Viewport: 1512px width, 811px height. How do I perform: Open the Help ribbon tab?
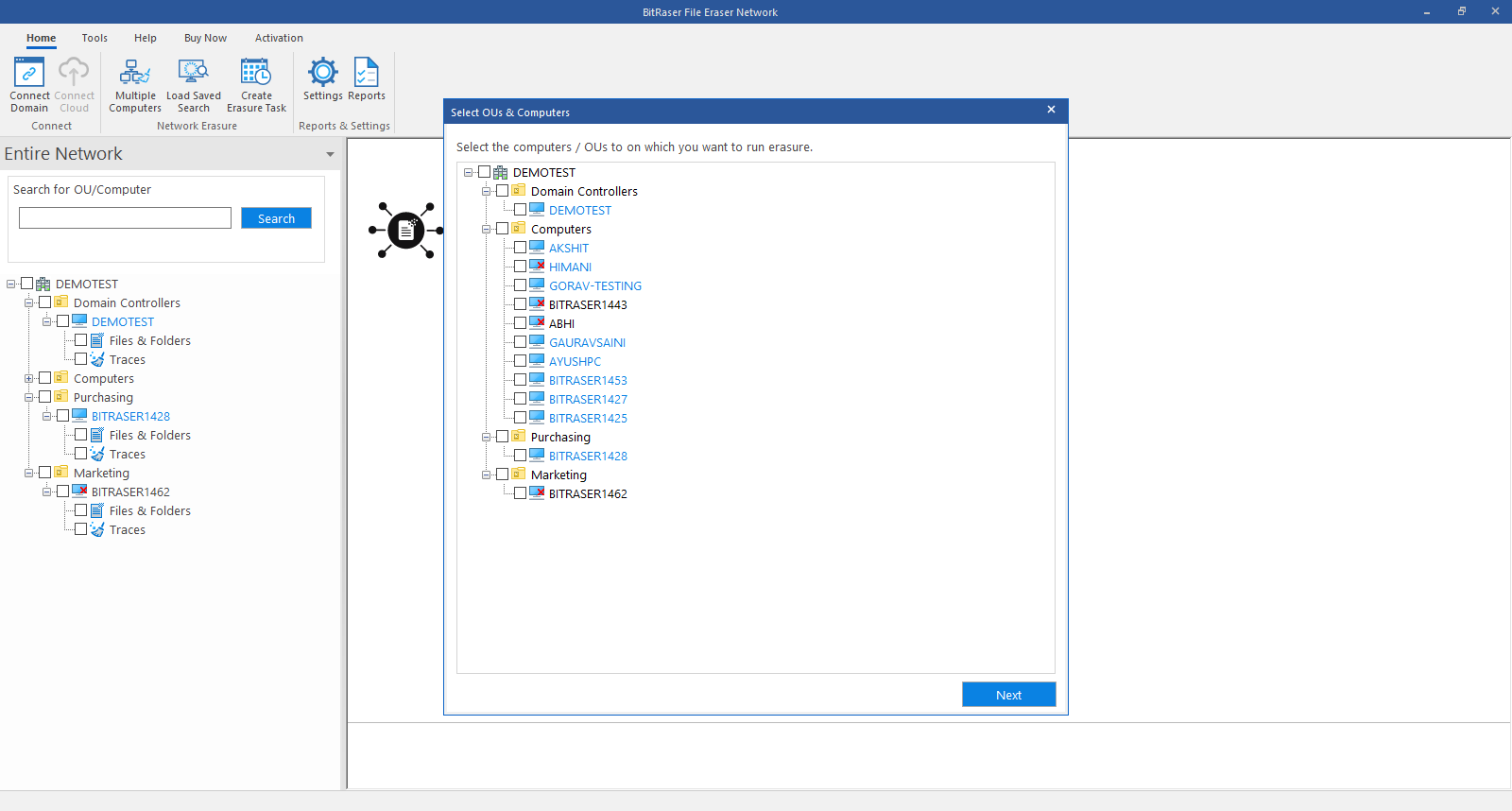tap(146, 38)
